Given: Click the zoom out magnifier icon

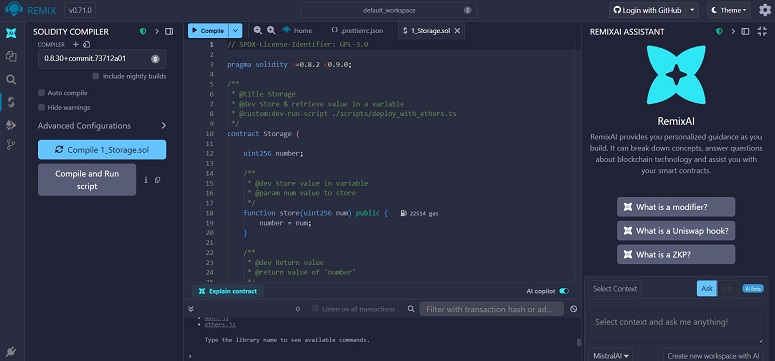Looking at the screenshot, I should pos(258,30).
